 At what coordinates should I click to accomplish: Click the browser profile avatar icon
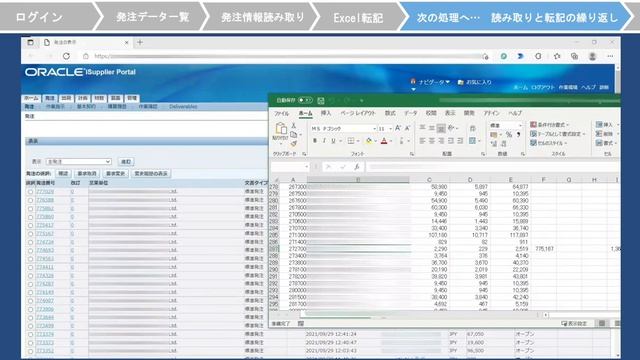(x=592, y=56)
